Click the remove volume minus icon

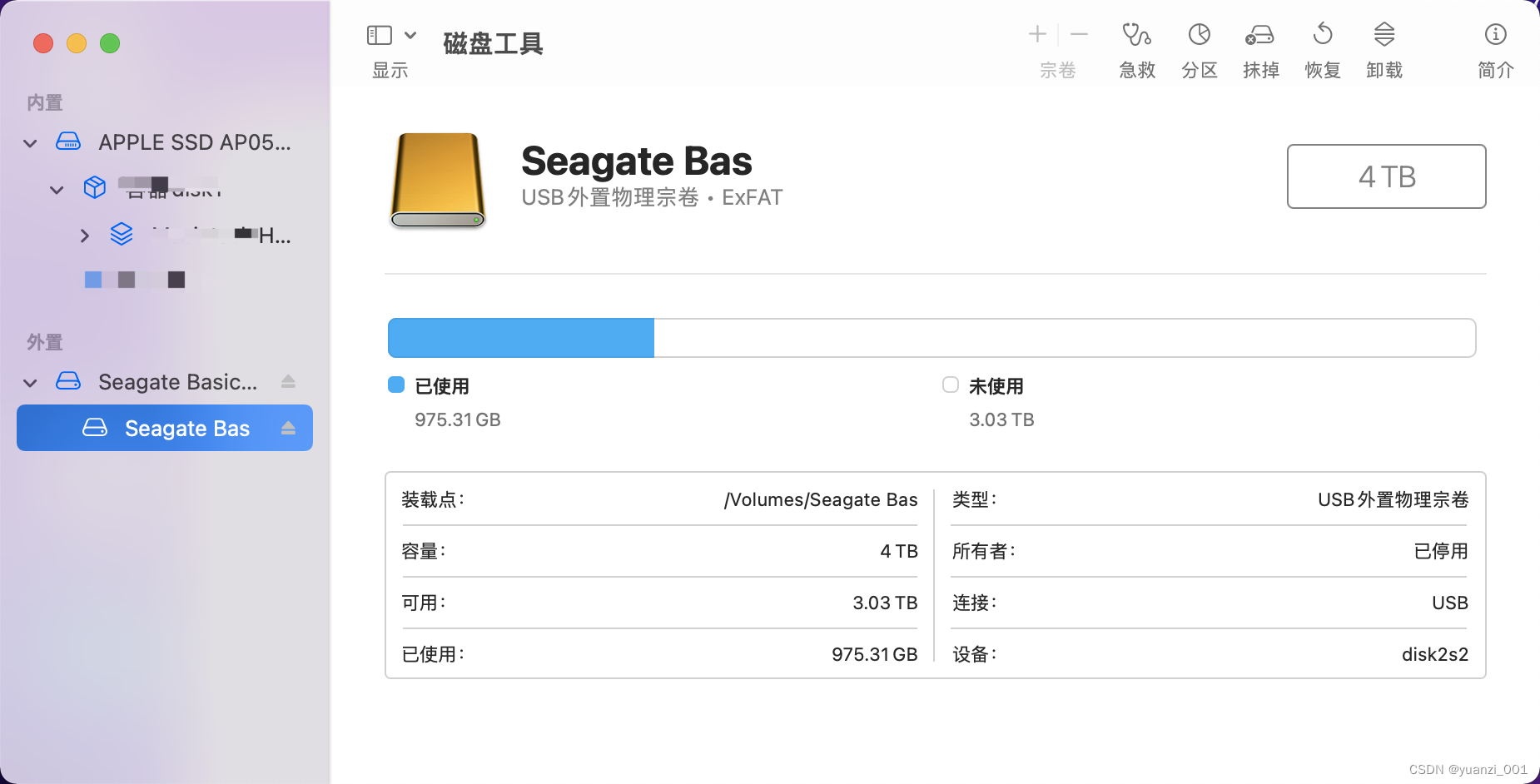(1080, 34)
